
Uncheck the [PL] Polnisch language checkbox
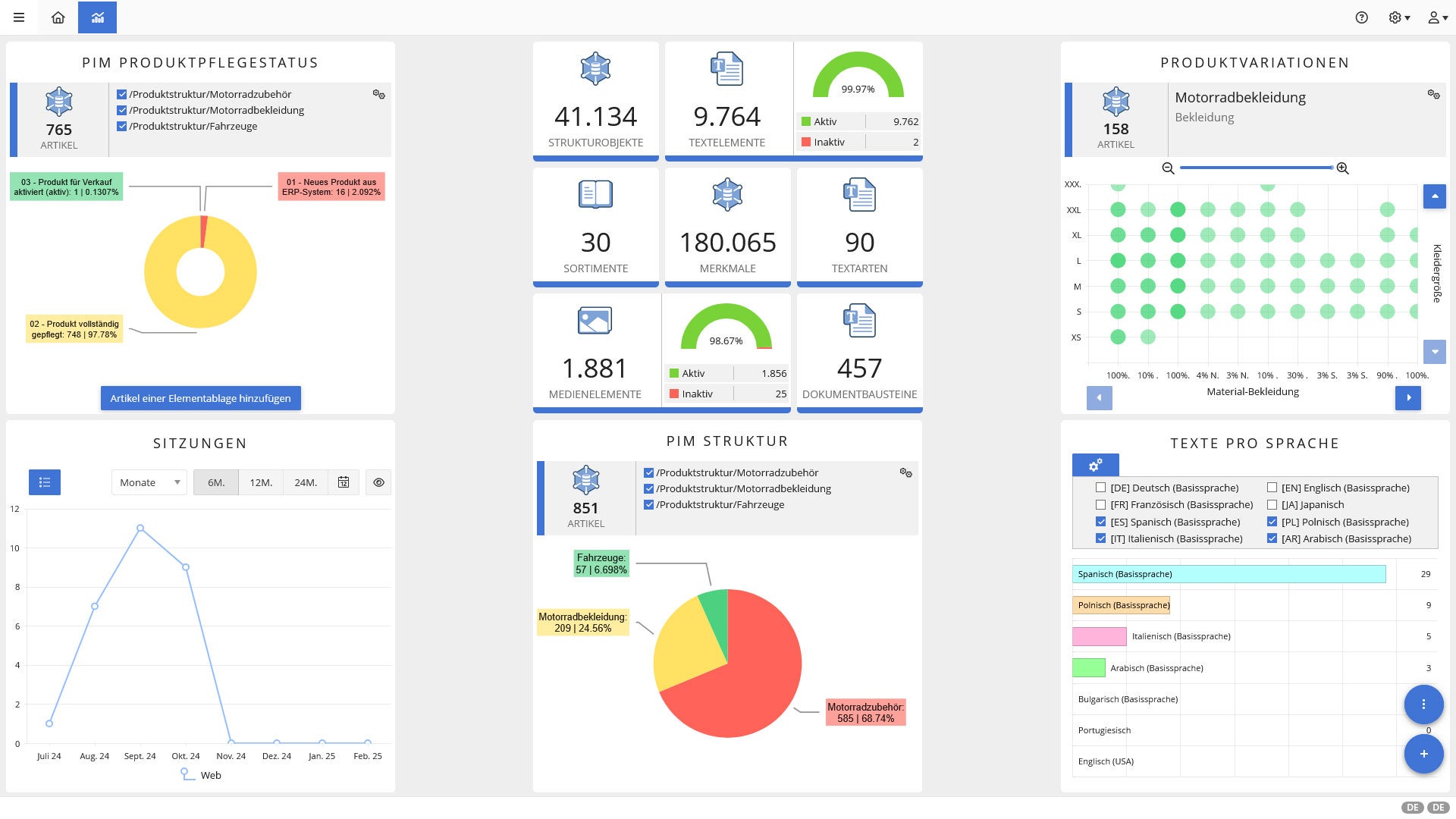coord(1272,522)
